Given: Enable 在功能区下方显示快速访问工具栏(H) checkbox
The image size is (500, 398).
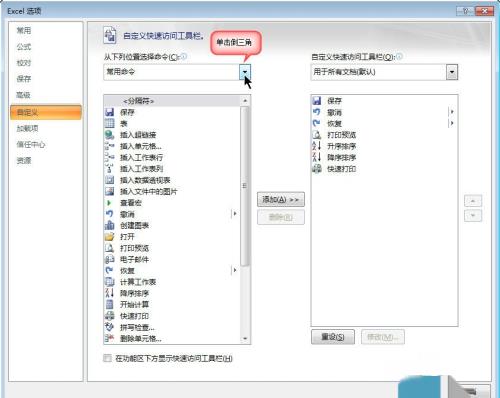Looking at the screenshot, I should tap(107, 358).
